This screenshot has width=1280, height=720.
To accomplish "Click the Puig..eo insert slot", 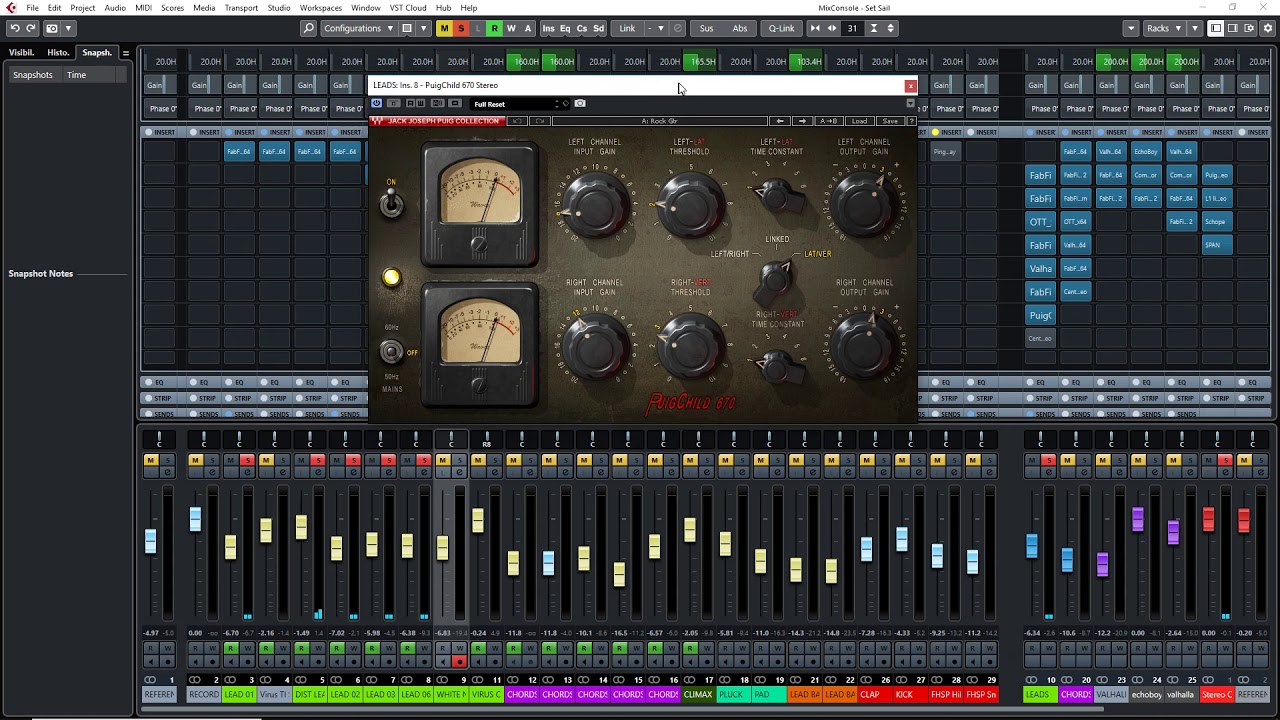I will tap(1216, 175).
